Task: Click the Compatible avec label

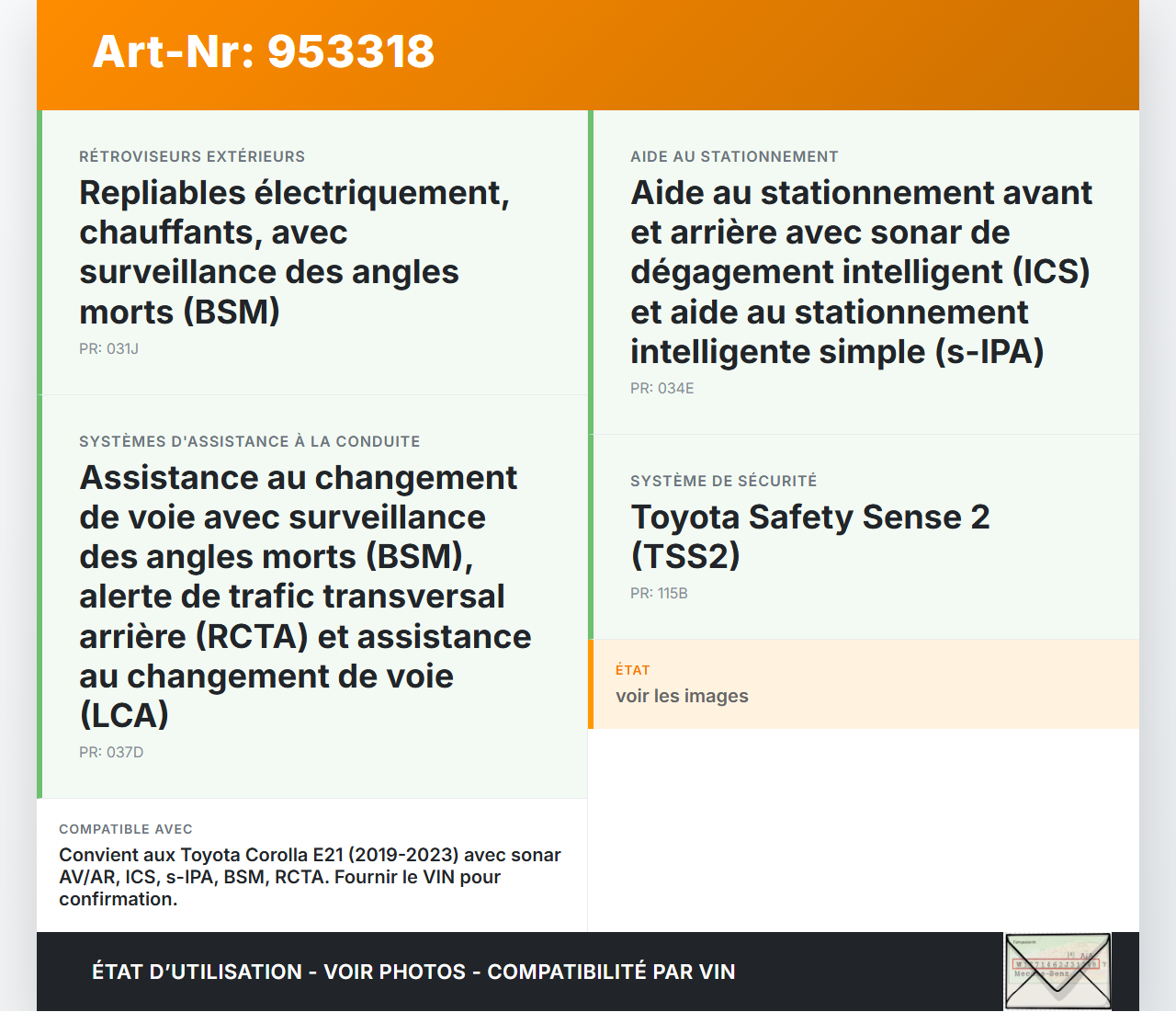Action: click(x=126, y=829)
